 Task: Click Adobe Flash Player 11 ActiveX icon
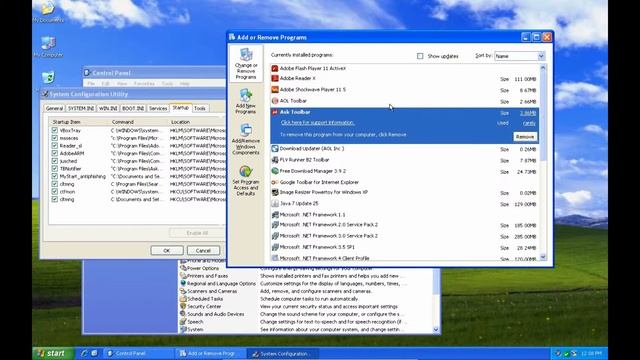coord(275,69)
